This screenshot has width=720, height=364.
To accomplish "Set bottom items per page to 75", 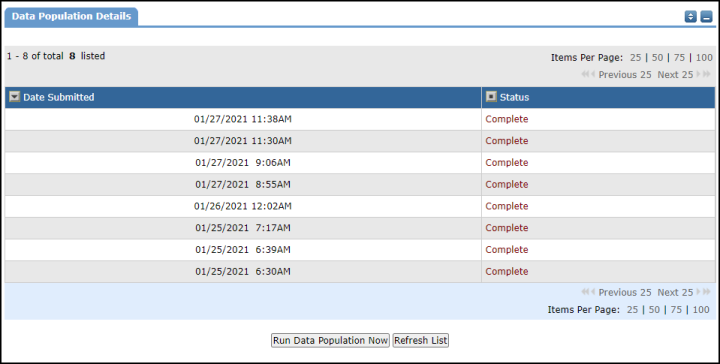I will 676,310.
